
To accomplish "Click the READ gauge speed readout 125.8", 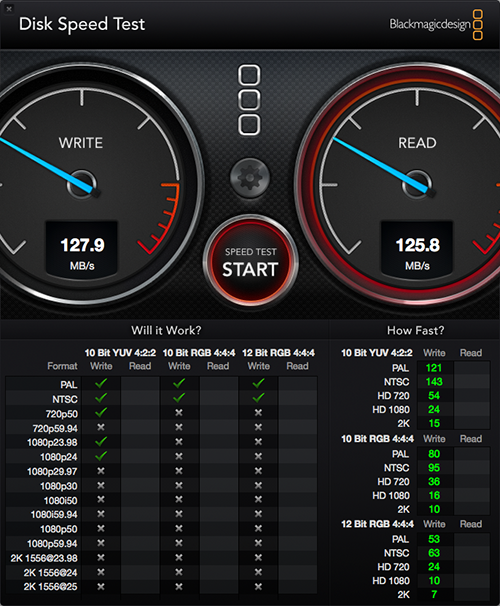I will (417, 245).
